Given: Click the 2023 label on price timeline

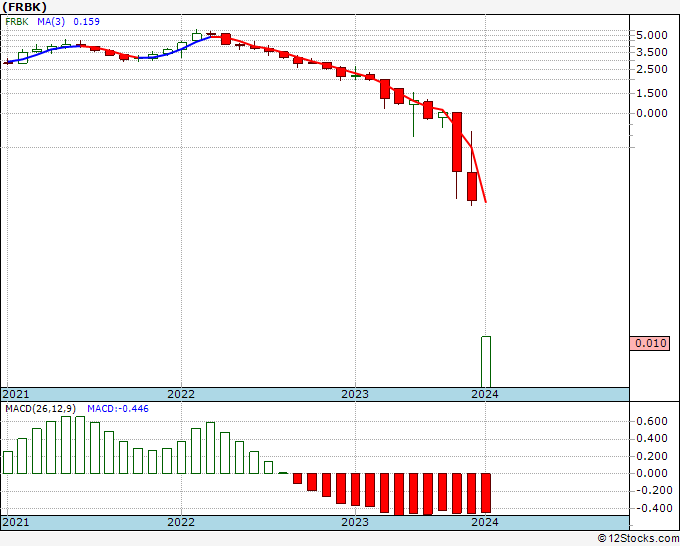Looking at the screenshot, I should click(x=355, y=394).
